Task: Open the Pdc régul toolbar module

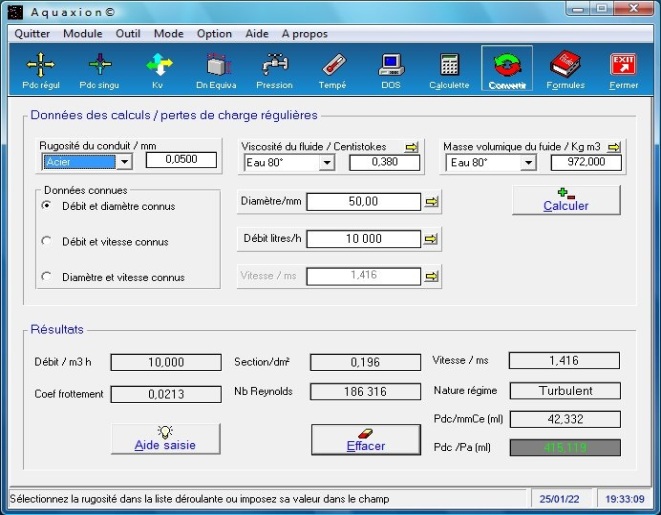Action: pyautogui.click(x=40, y=69)
